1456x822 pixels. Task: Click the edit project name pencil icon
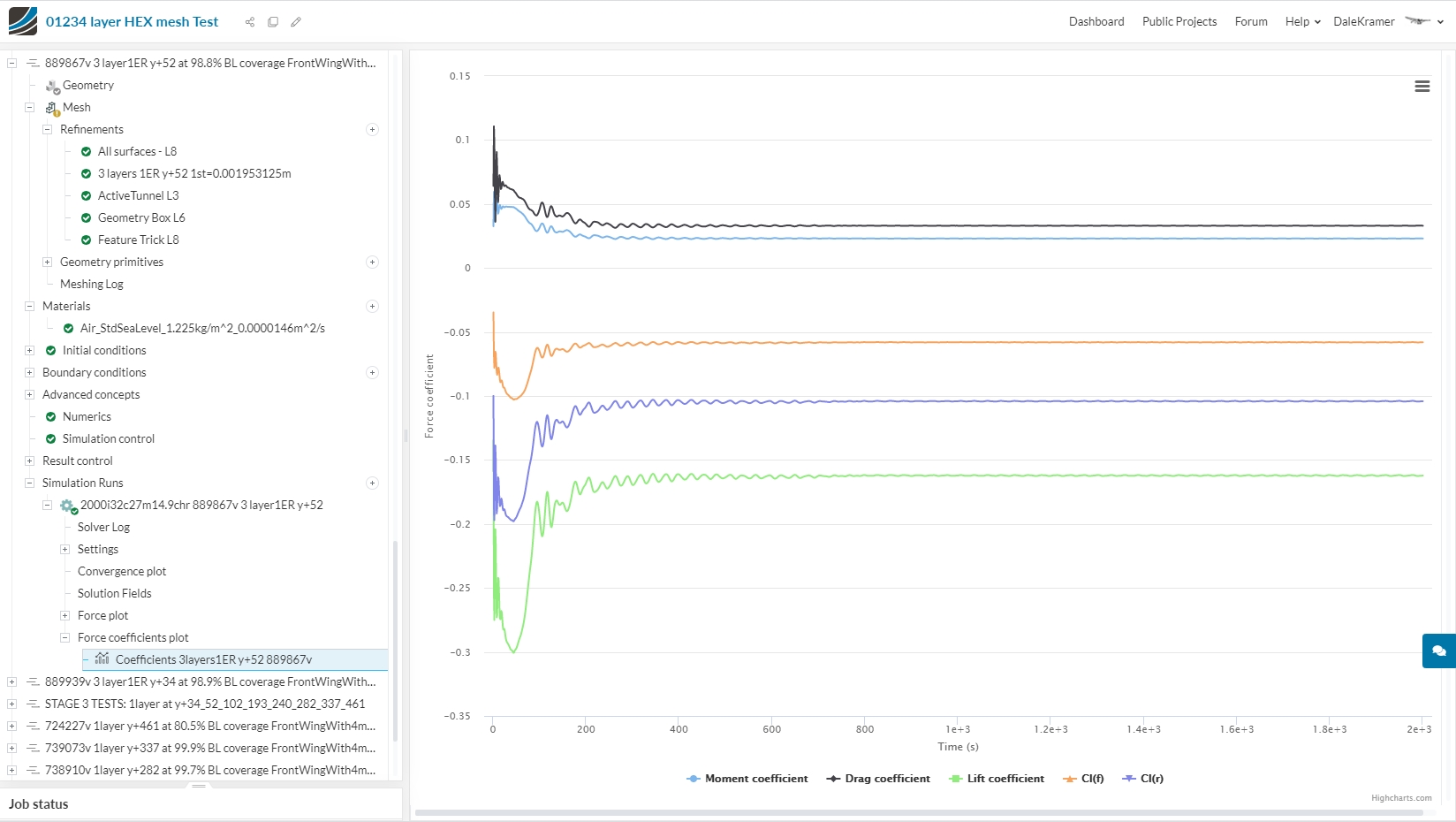[296, 22]
